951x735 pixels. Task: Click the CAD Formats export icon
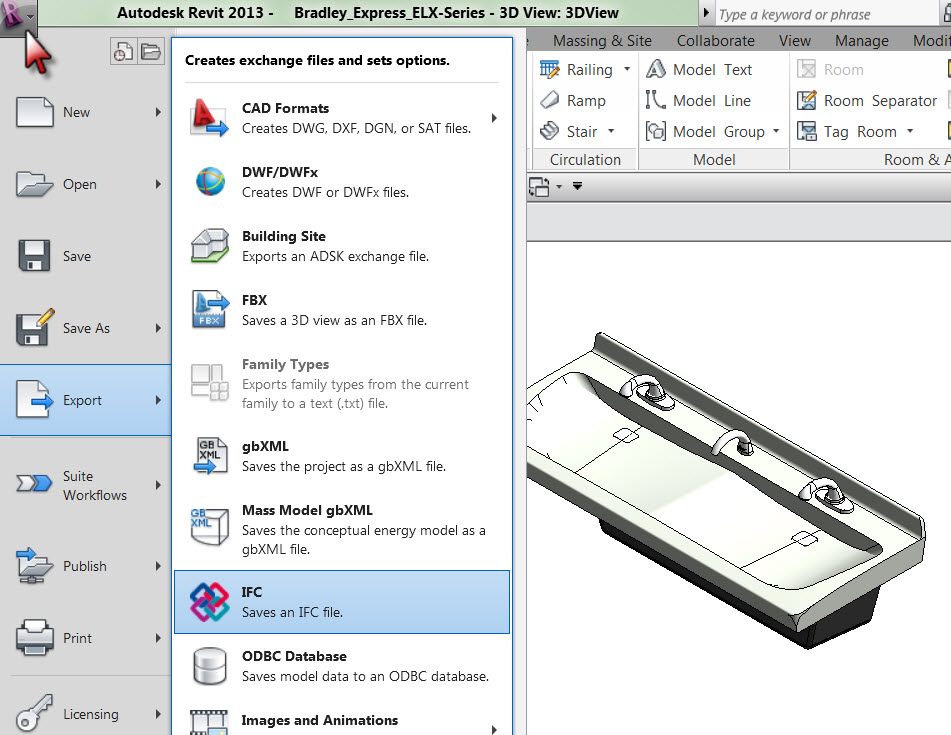click(x=209, y=118)
